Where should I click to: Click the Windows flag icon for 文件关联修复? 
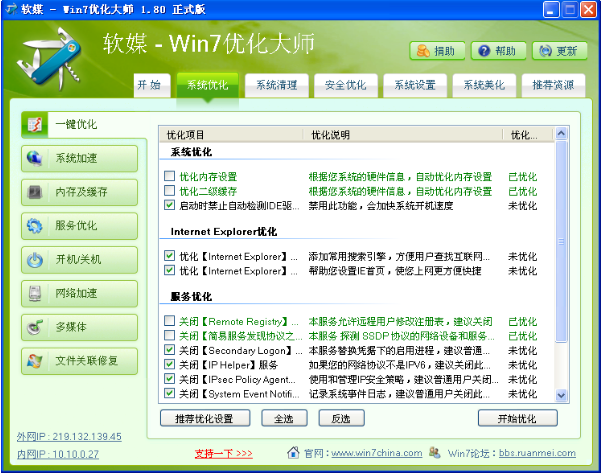(35, 361)
